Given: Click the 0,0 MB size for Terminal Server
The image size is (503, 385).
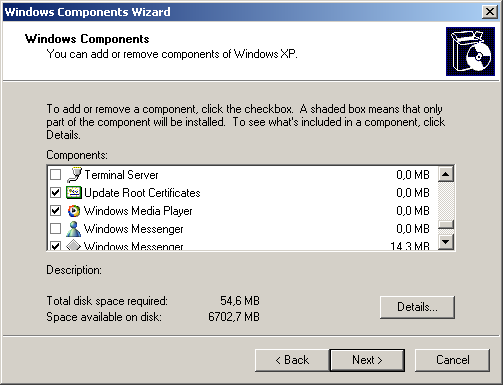Looking at the screenshot, I should pos(413,175).
